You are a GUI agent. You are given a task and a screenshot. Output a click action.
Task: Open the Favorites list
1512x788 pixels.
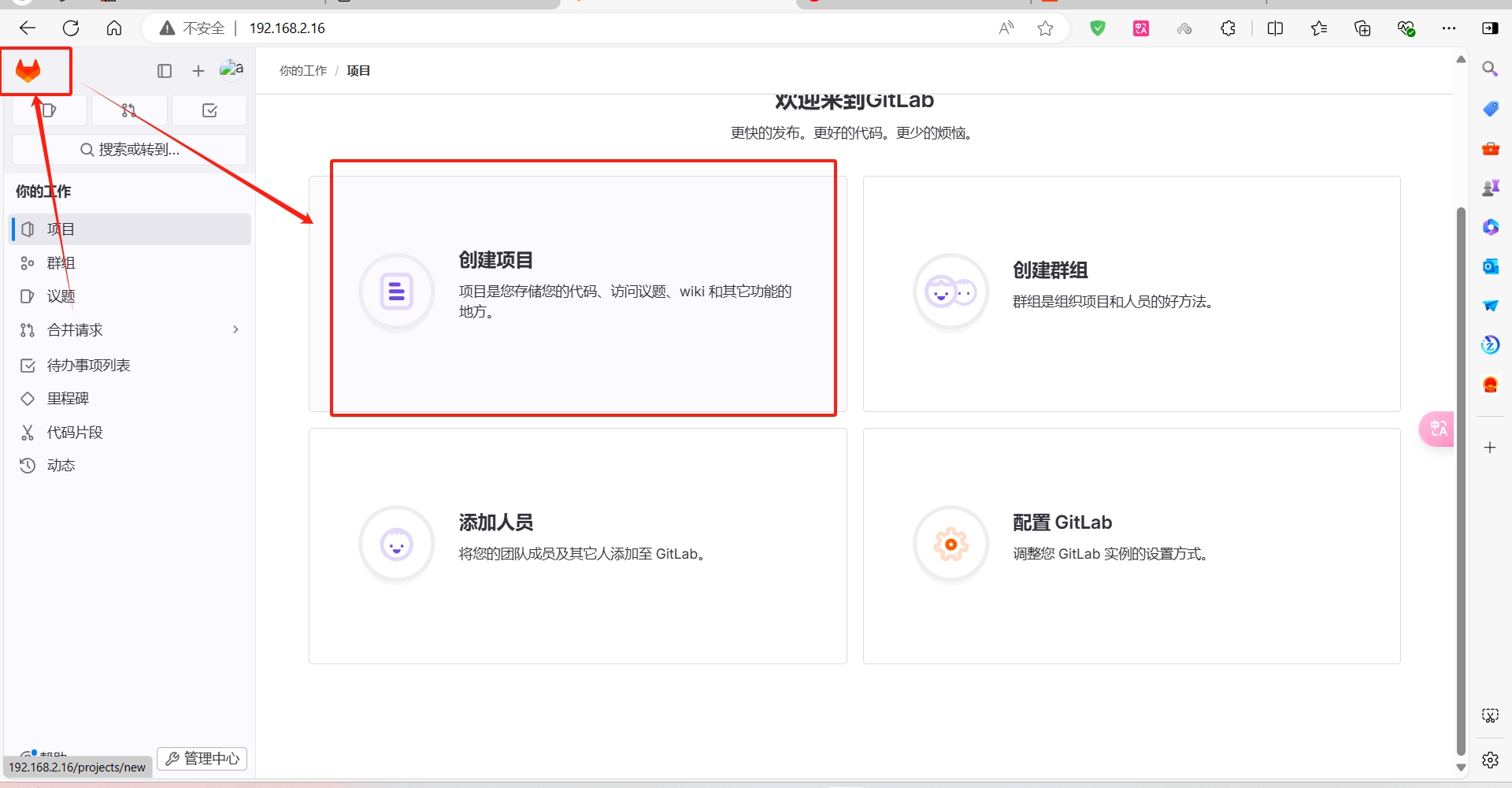pos(1319,28)
